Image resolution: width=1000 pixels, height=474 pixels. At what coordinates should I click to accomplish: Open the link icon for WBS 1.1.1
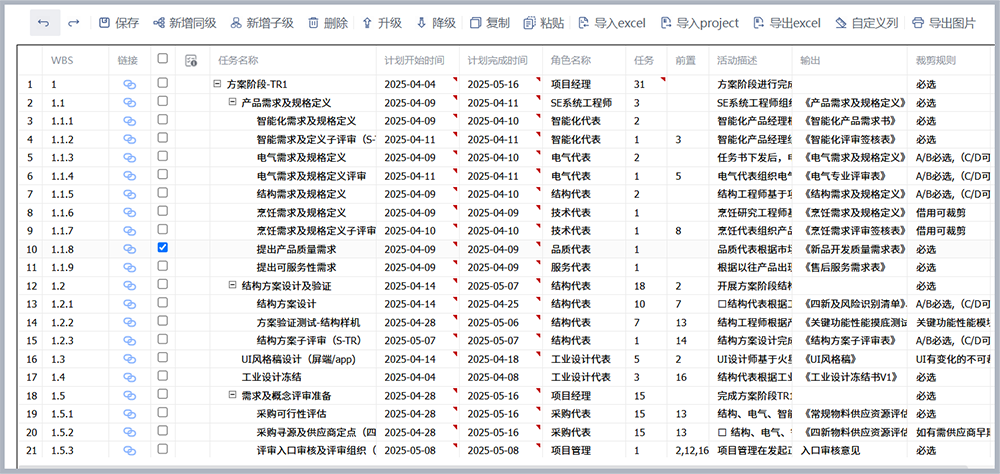[x=129, y=121]
